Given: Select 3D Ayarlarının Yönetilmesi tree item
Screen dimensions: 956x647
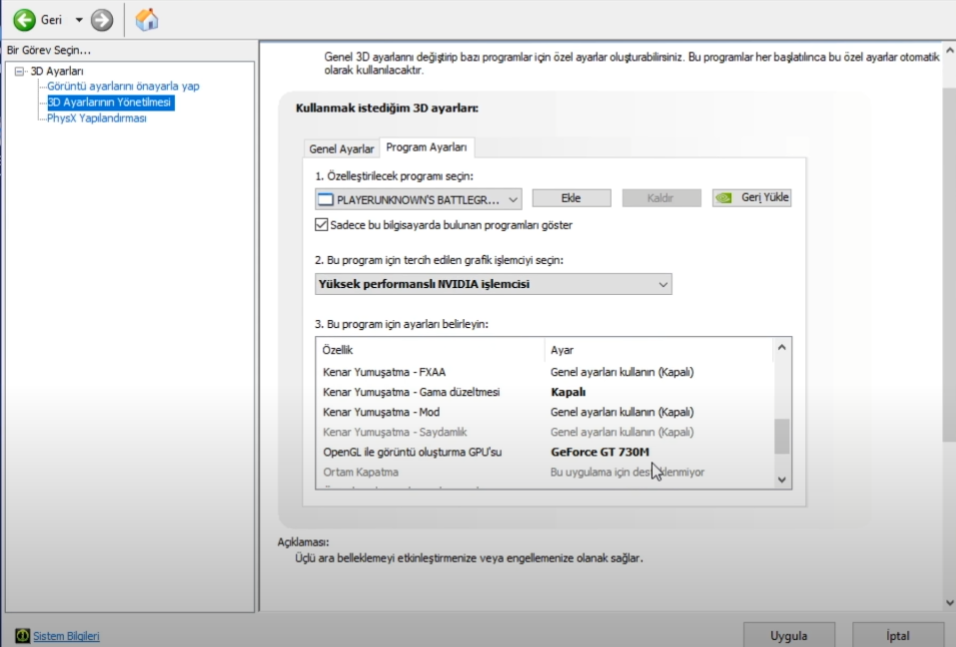Looking at the screenshot, I should (110, 102).
